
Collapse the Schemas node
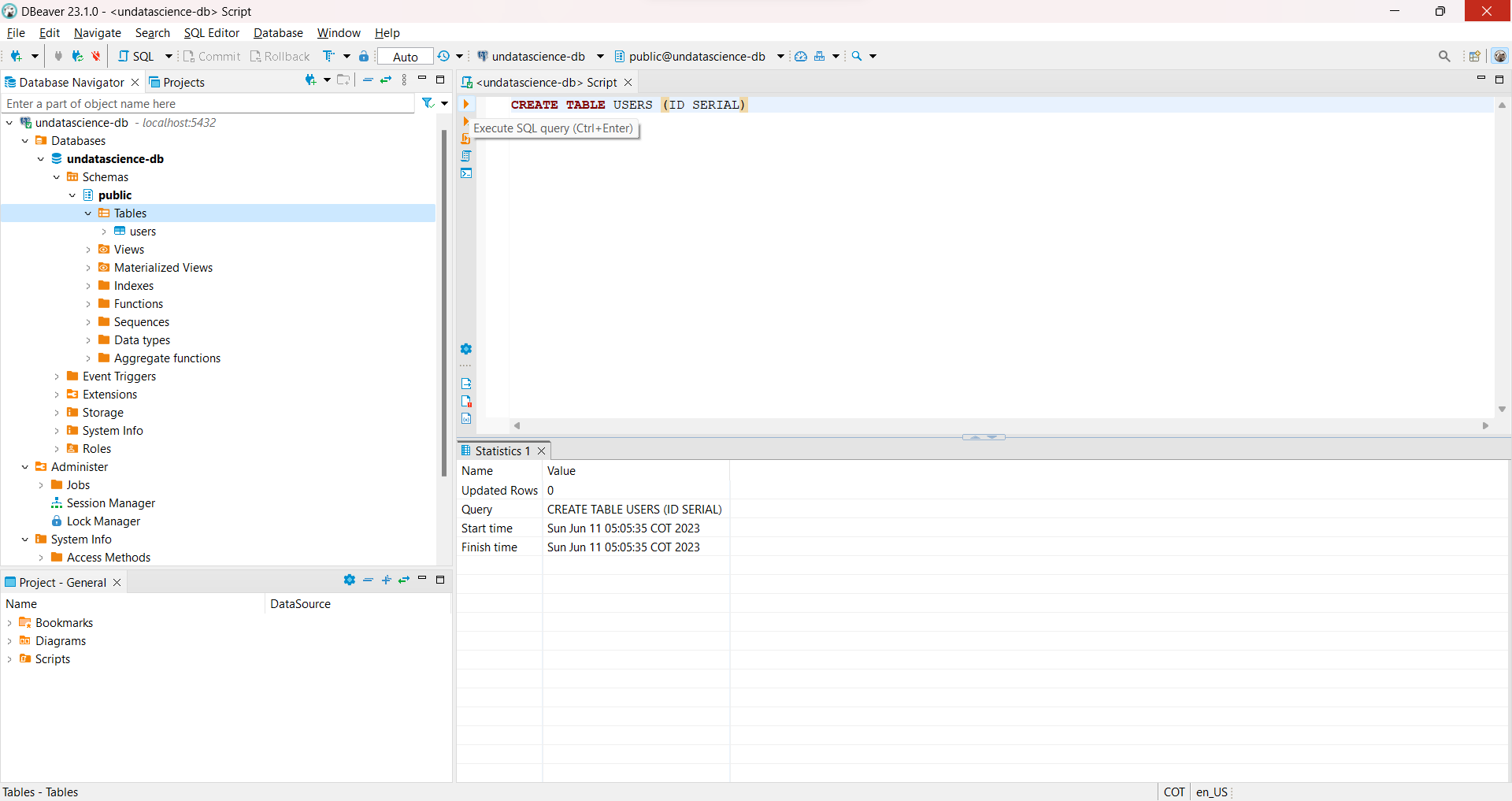(57, 177)
